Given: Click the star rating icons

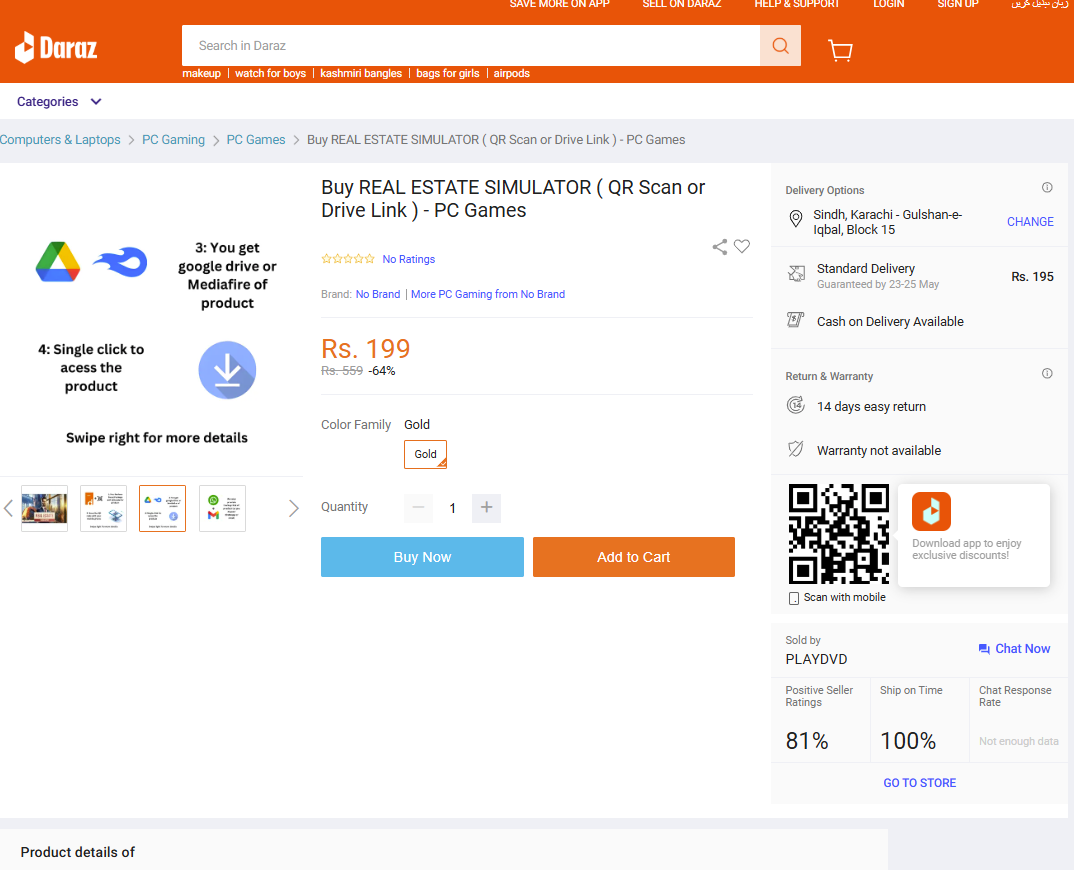Looking at the screenshot, I should click(x=348, y=259).
